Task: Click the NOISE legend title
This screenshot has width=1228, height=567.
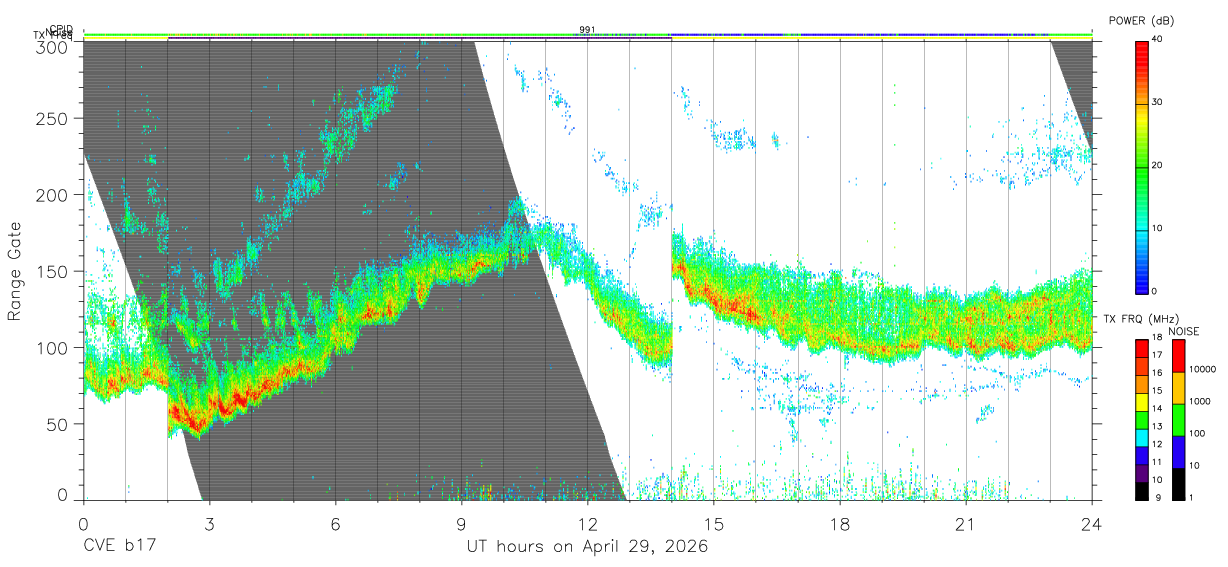Action: coord(1184,331)
